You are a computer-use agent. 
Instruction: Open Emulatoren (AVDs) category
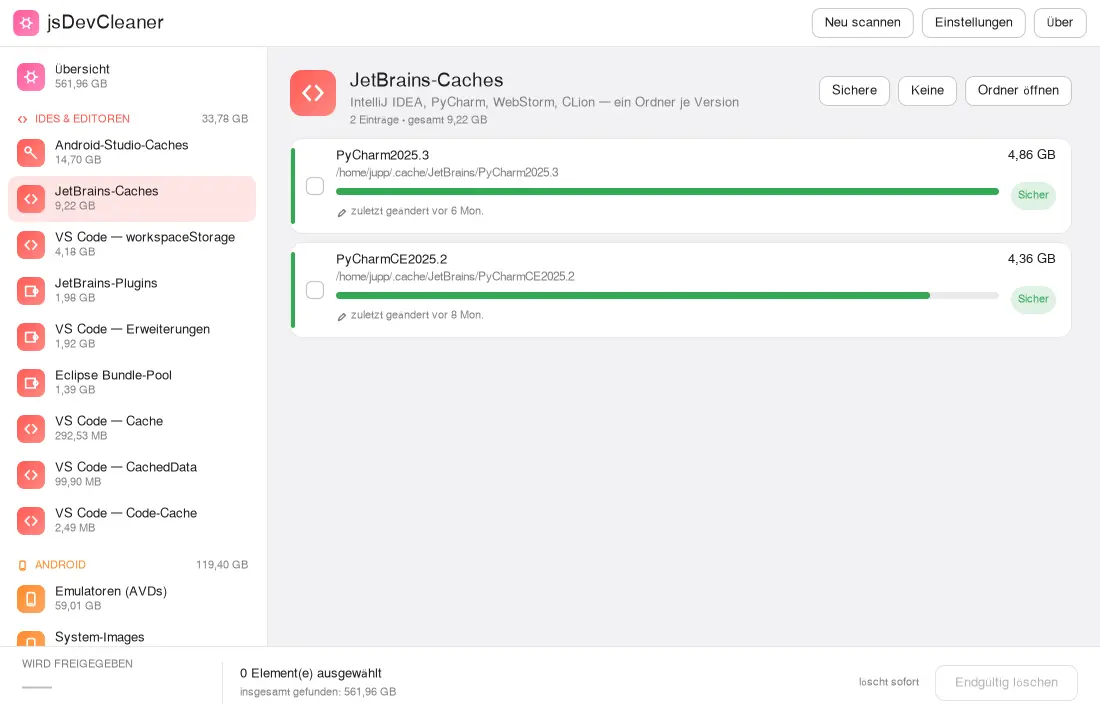click(132, 599)
